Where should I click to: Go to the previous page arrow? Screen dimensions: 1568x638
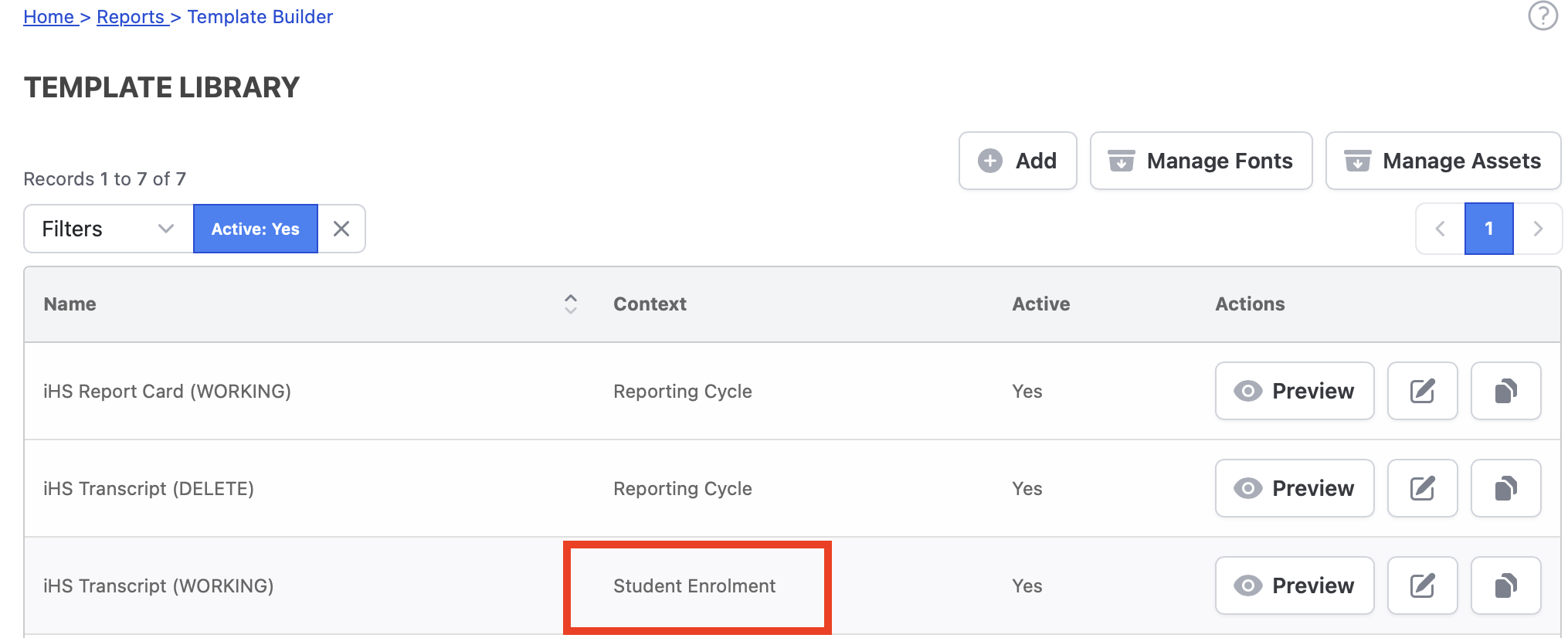(1440, 229)
